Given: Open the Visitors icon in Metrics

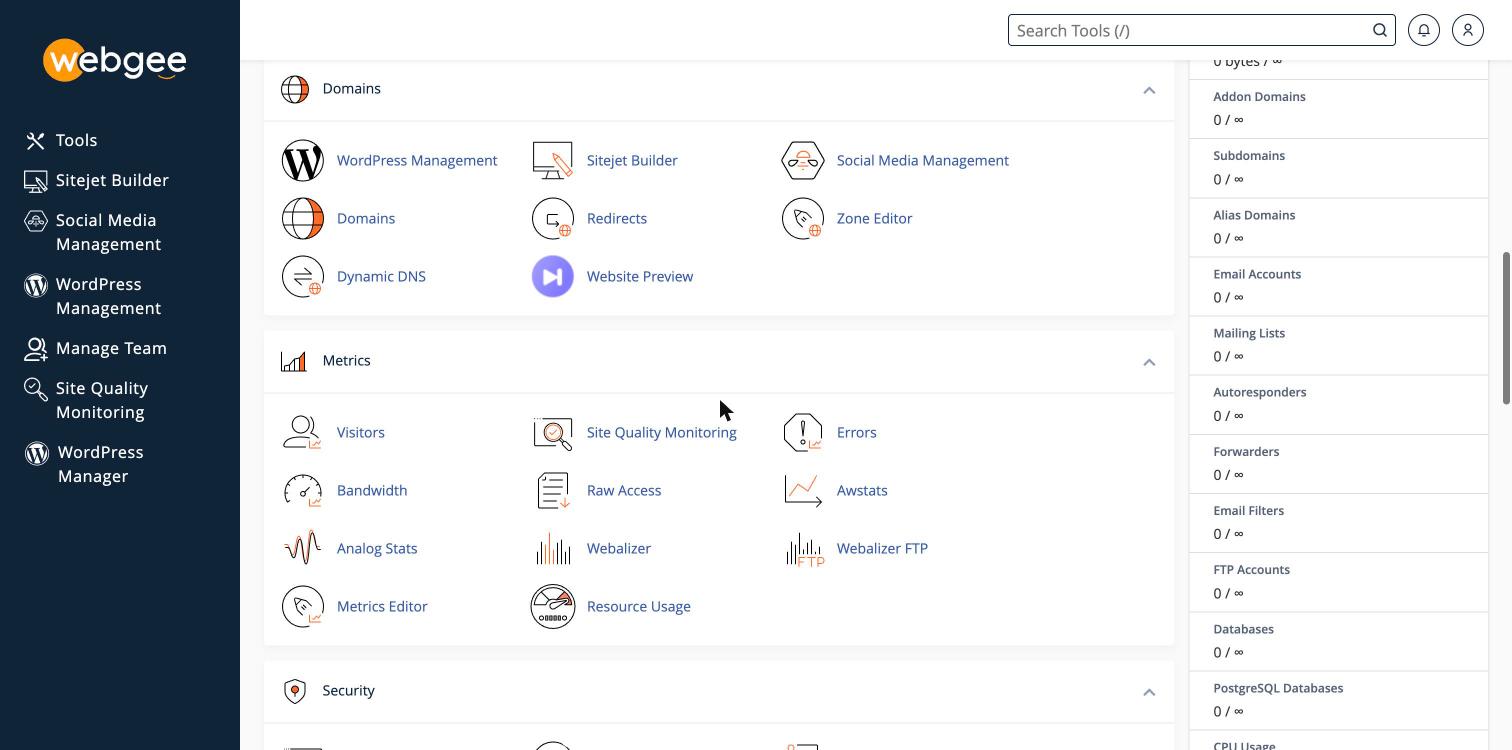Looking at the screenshot, I should (x=303, y=432).
